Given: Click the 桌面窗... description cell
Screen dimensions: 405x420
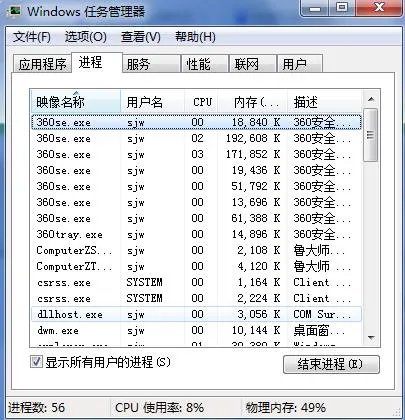Looking at the screenshot, I should pyautogui.click(x=319, y=331).
